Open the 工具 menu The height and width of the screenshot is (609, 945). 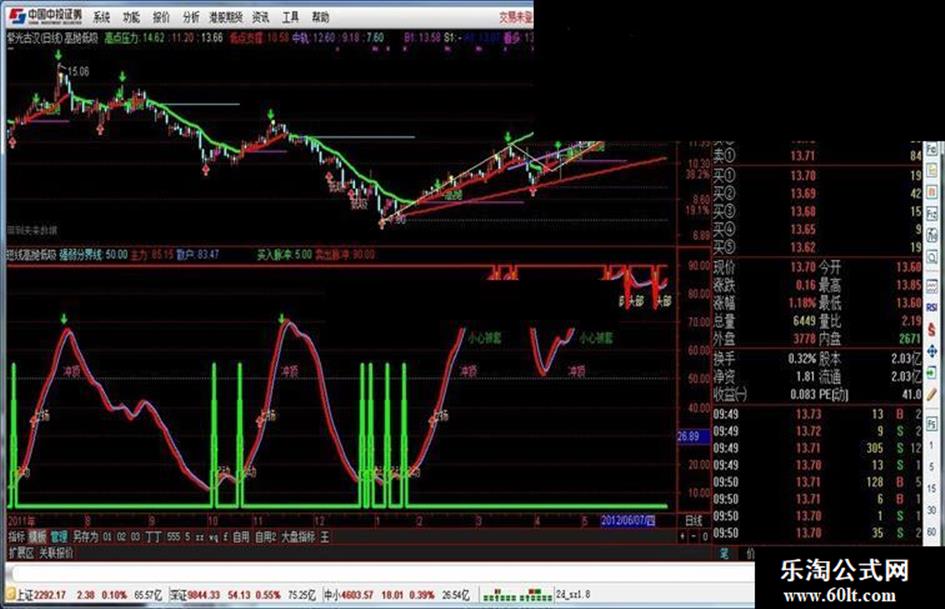290,17
